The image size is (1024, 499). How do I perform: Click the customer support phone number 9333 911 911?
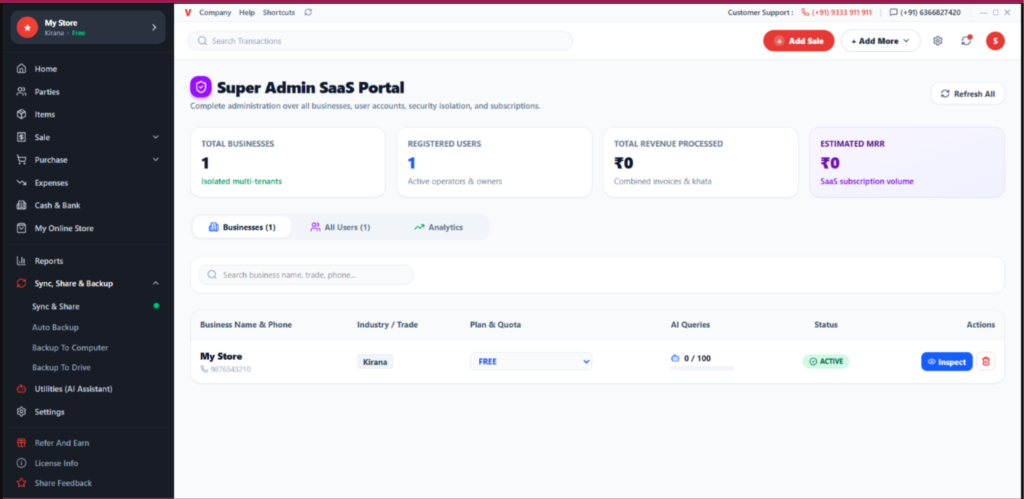tap(837, 12)
